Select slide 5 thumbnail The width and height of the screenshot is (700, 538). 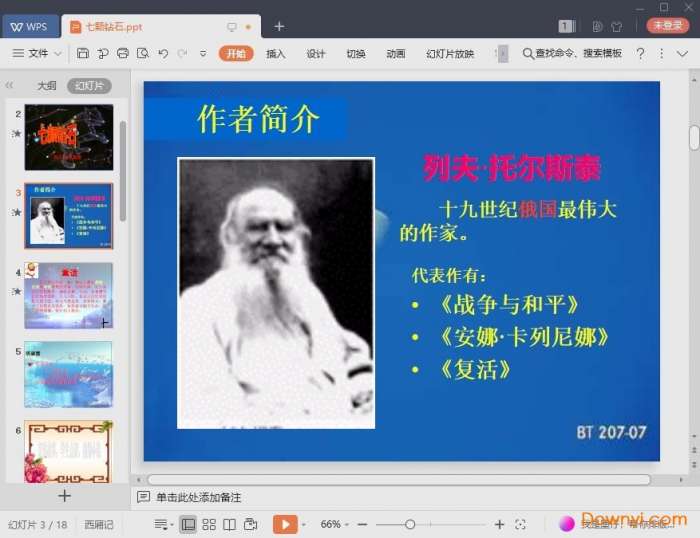pyautogui.click(x=68, y=374)
